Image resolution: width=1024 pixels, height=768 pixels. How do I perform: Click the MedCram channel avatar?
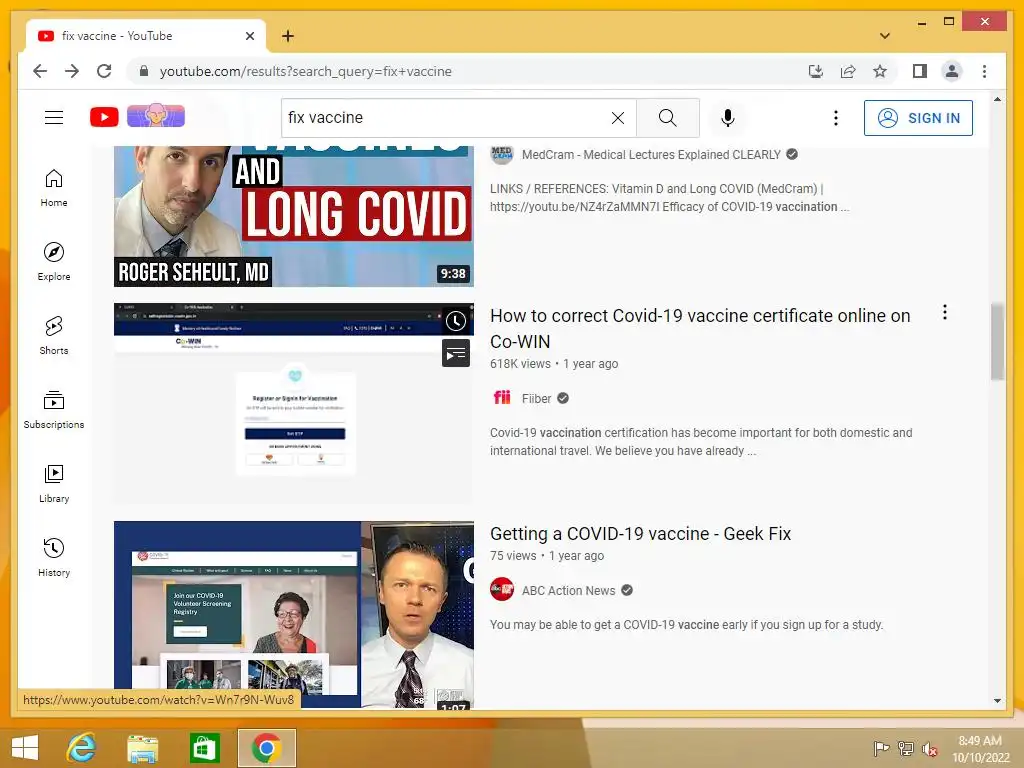(x=502, y=154)
